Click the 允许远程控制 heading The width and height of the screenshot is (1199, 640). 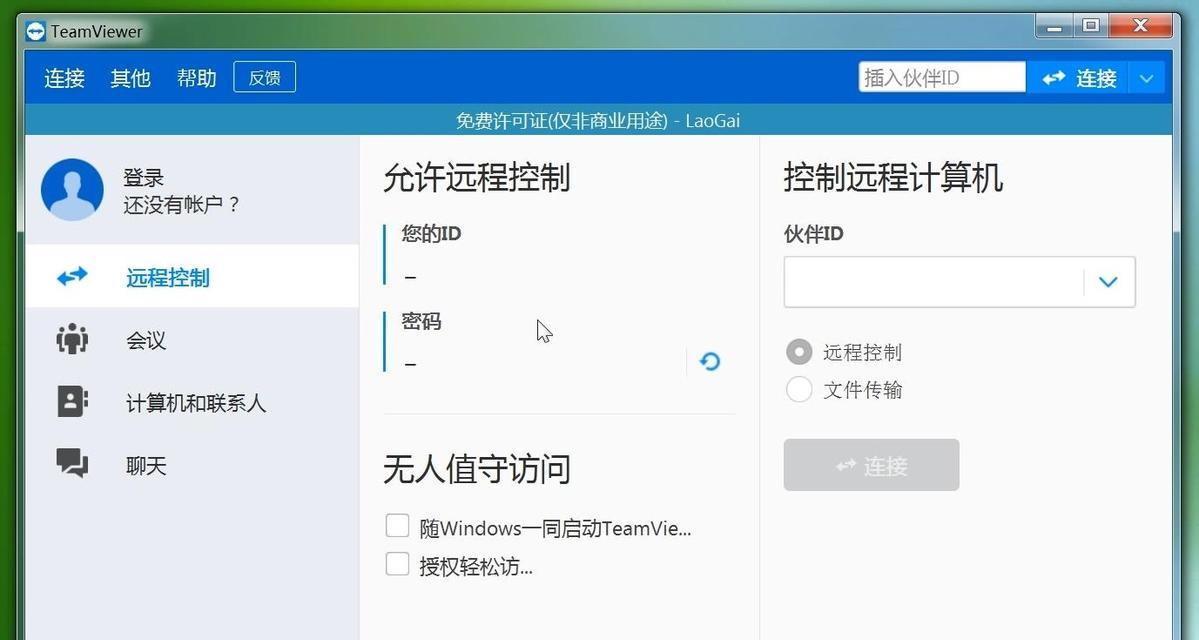click(x=476, y=177)
